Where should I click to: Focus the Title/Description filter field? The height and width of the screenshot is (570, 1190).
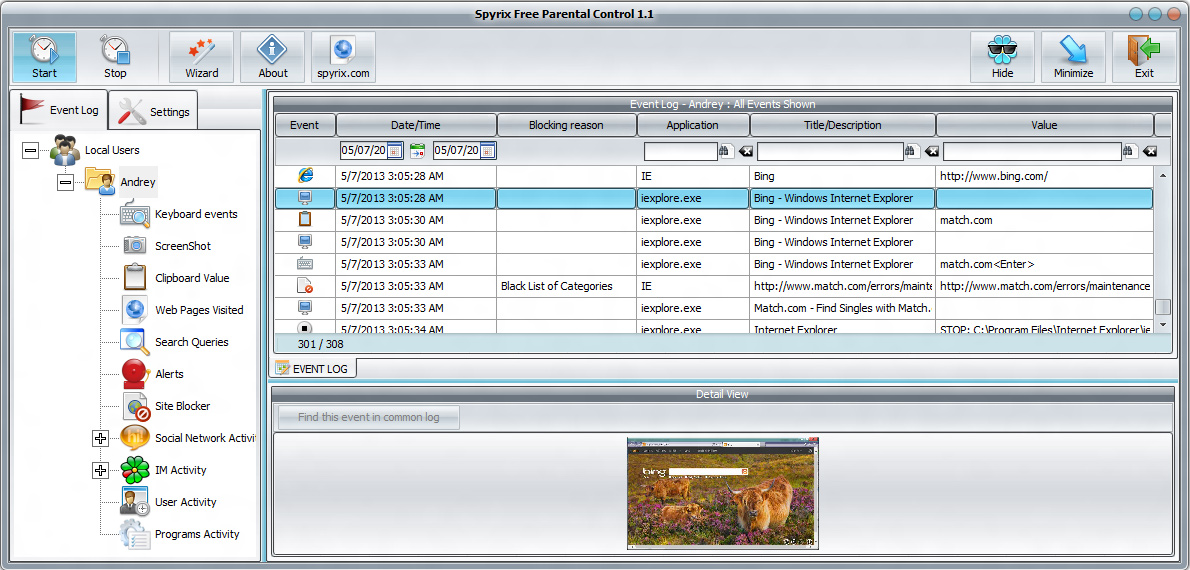[x=830, y=151]
